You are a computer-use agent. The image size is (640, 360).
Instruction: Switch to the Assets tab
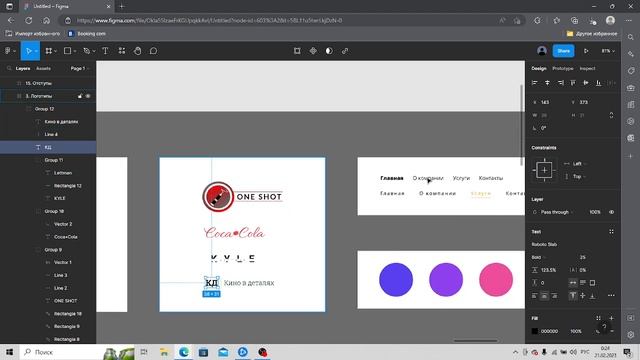[43, 69]
